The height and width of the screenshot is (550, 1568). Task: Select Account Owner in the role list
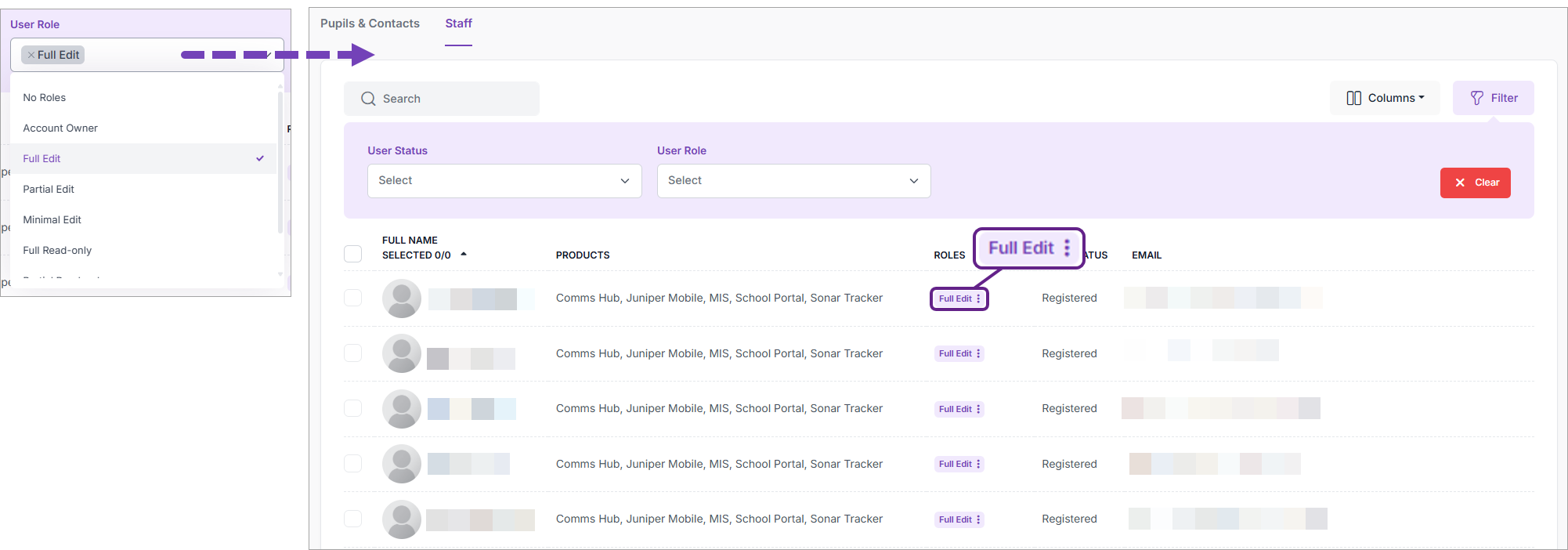tap(60, 128)
